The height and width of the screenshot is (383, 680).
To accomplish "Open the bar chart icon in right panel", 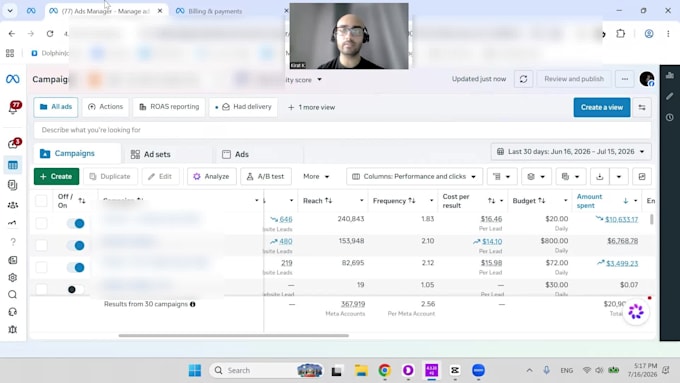I will (670, 75).
